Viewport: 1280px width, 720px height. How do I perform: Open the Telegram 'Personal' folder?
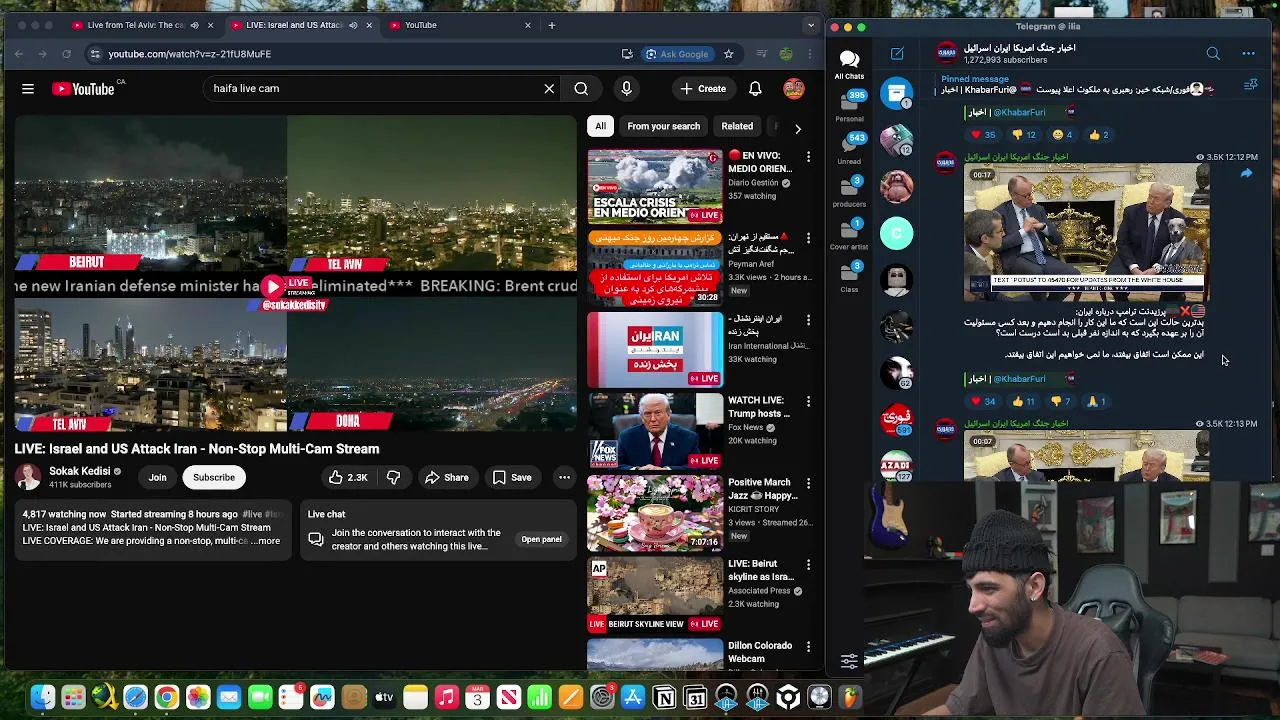849,105
